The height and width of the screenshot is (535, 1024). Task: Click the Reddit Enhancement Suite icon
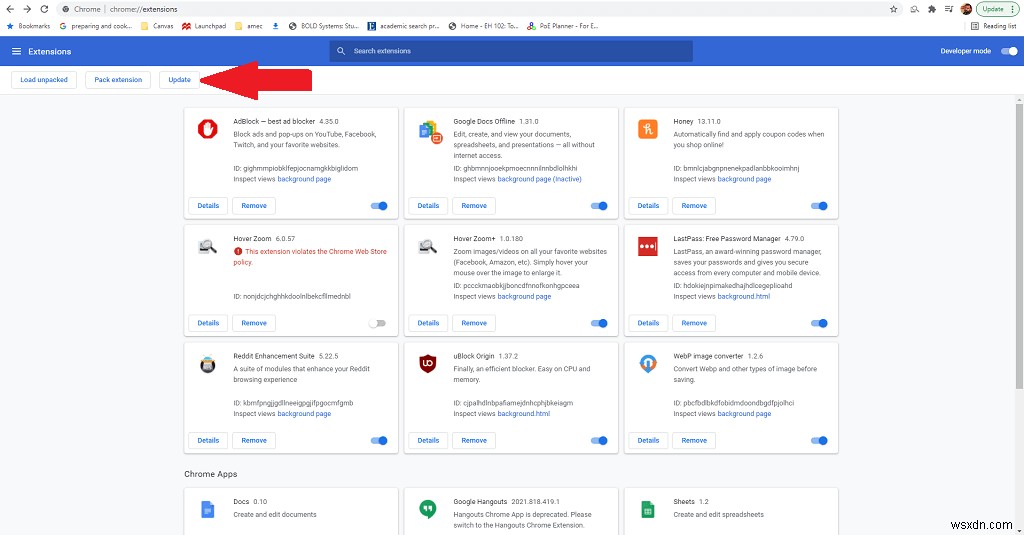click(208, 364)
